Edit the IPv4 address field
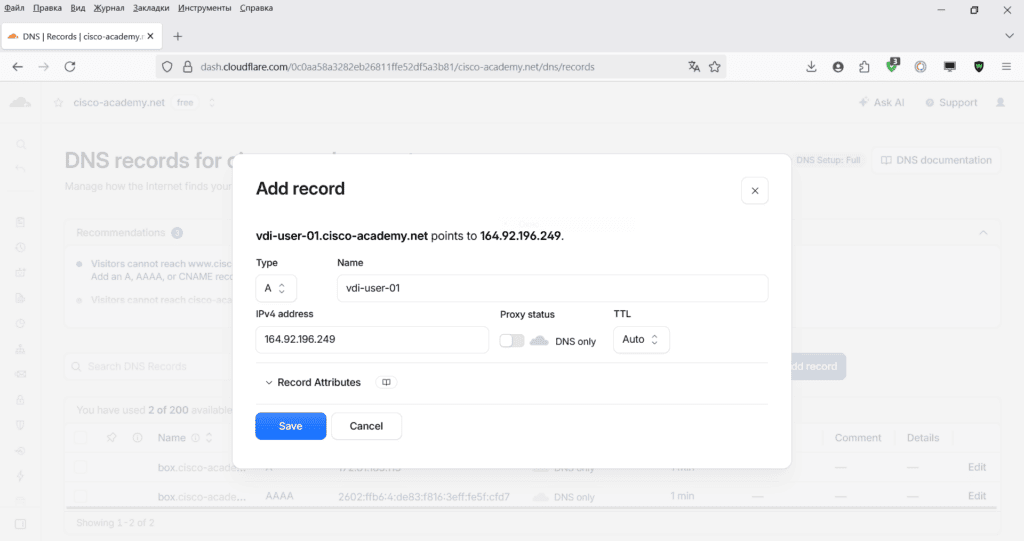The height and width of the screenshot is (541, 1024). [x=372, y=340]
